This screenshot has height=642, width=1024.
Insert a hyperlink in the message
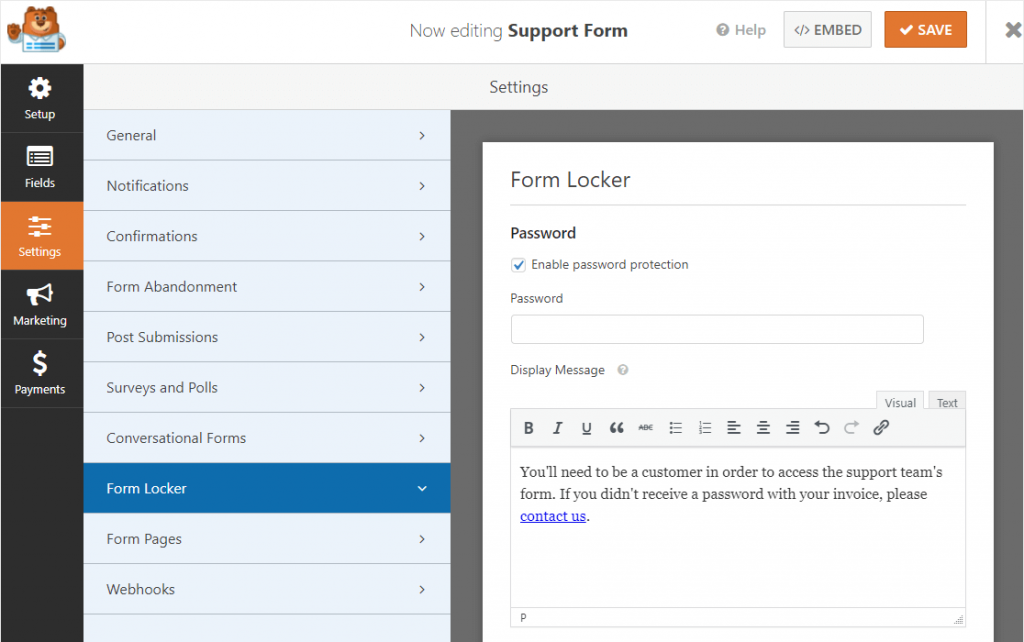coord(881,427)
